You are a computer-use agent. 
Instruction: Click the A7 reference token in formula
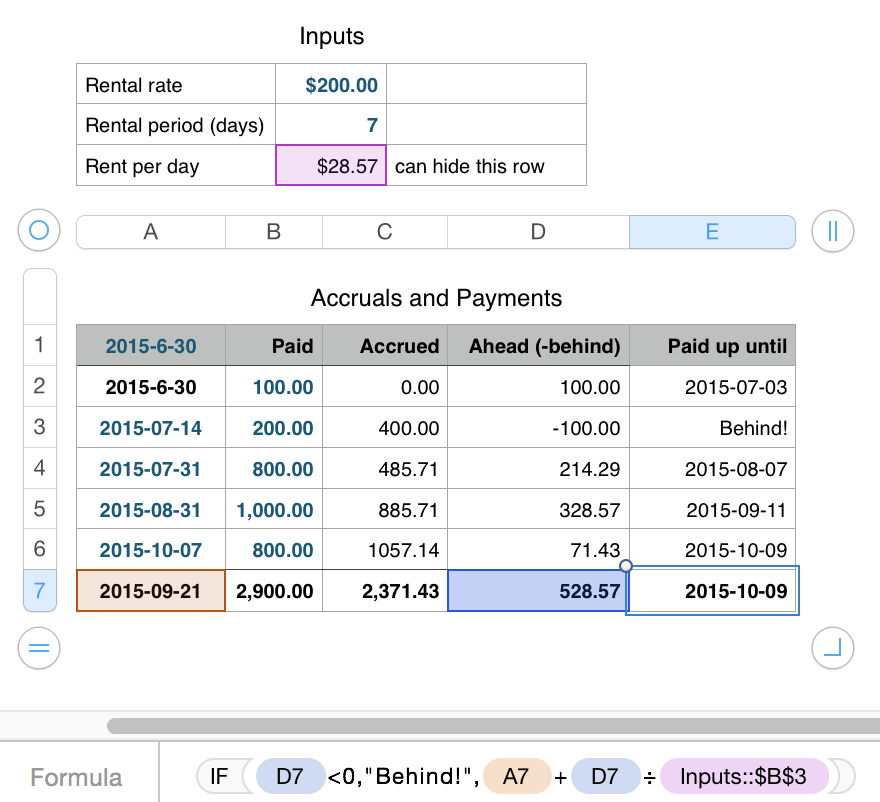point(516,776)
